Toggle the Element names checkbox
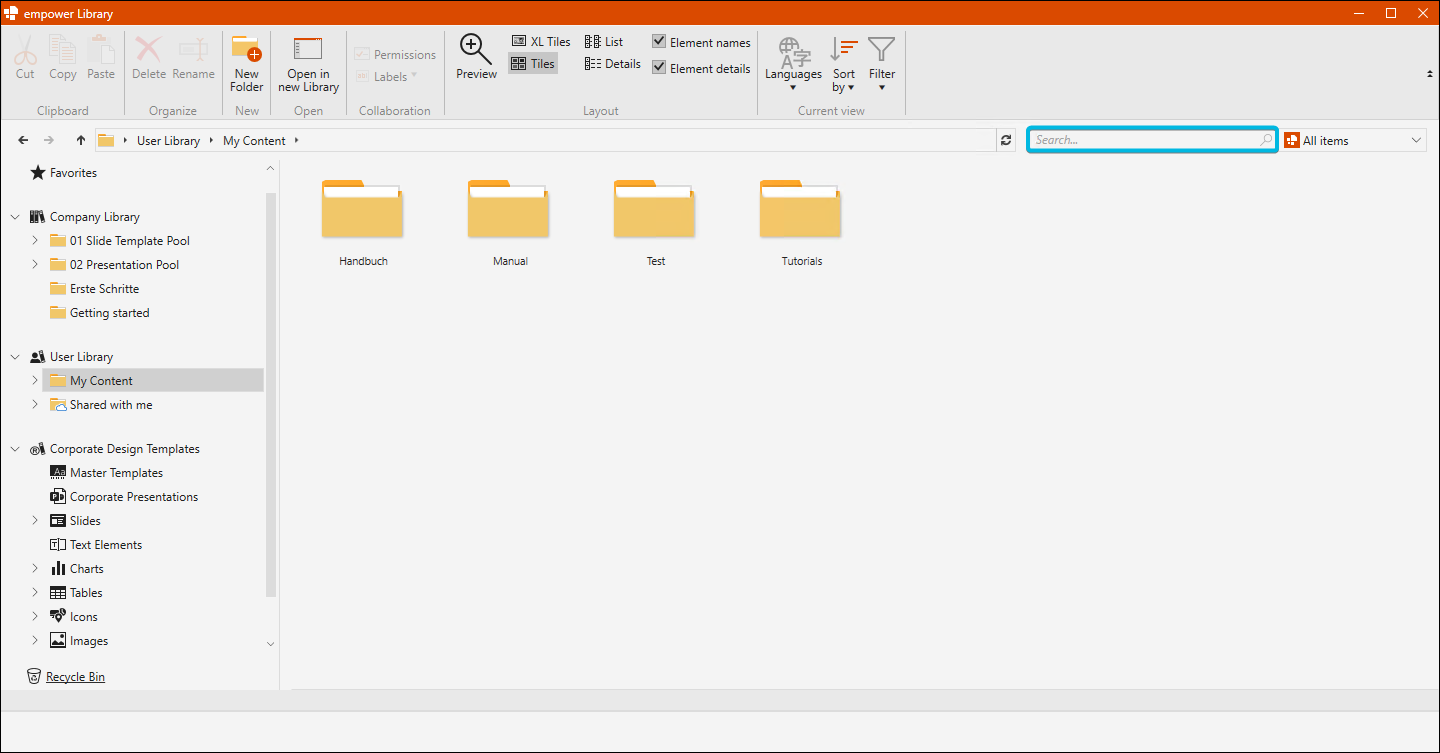The width and height of the screenshot is (1440, 753). 659,42
